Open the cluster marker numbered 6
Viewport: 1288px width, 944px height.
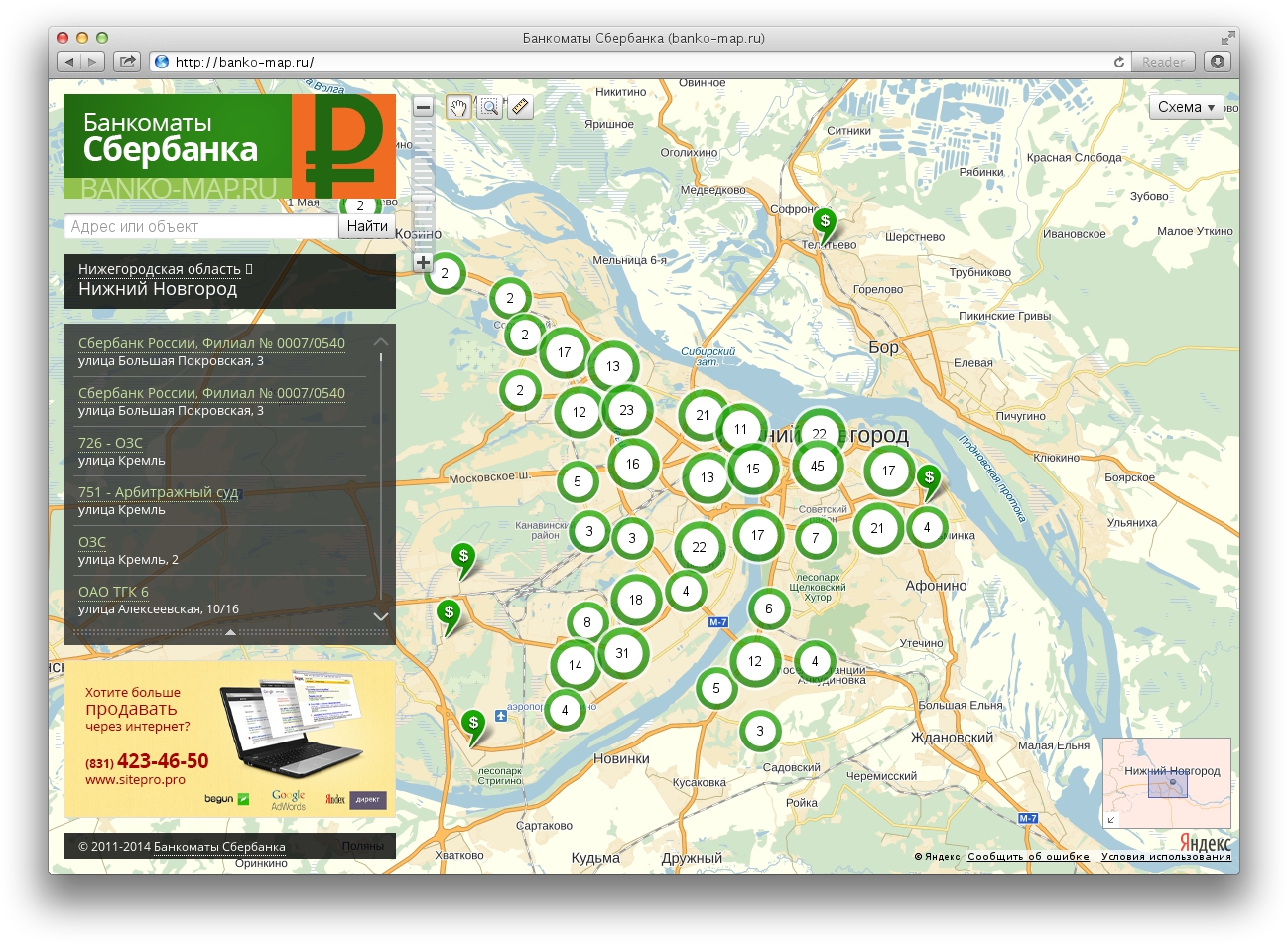coord(768,608)
